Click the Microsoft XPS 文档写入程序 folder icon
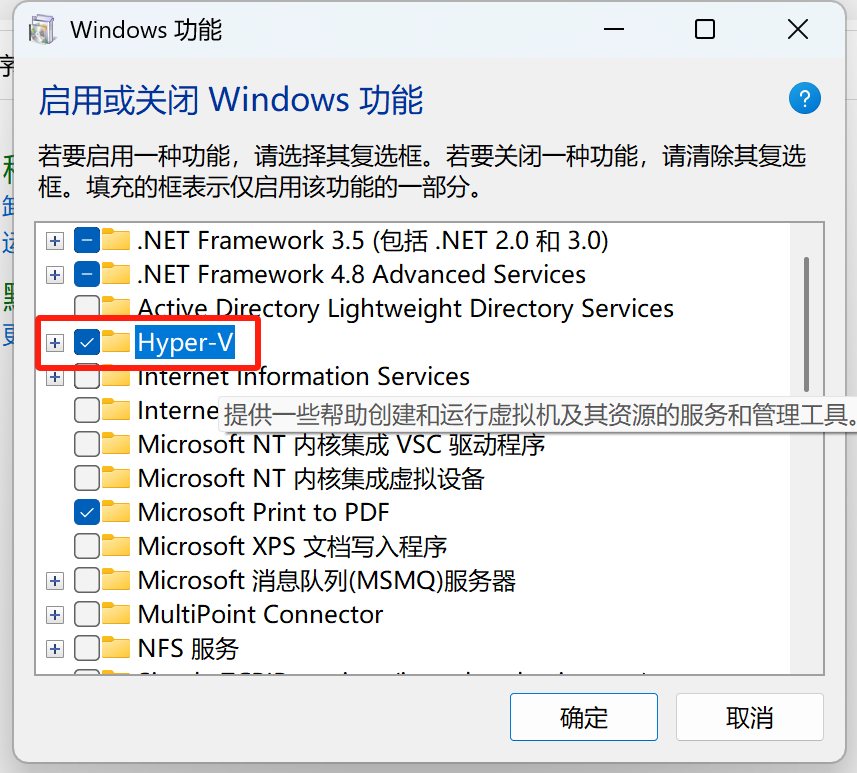Screen dimensions: 857x773 (x=117, y=546)
